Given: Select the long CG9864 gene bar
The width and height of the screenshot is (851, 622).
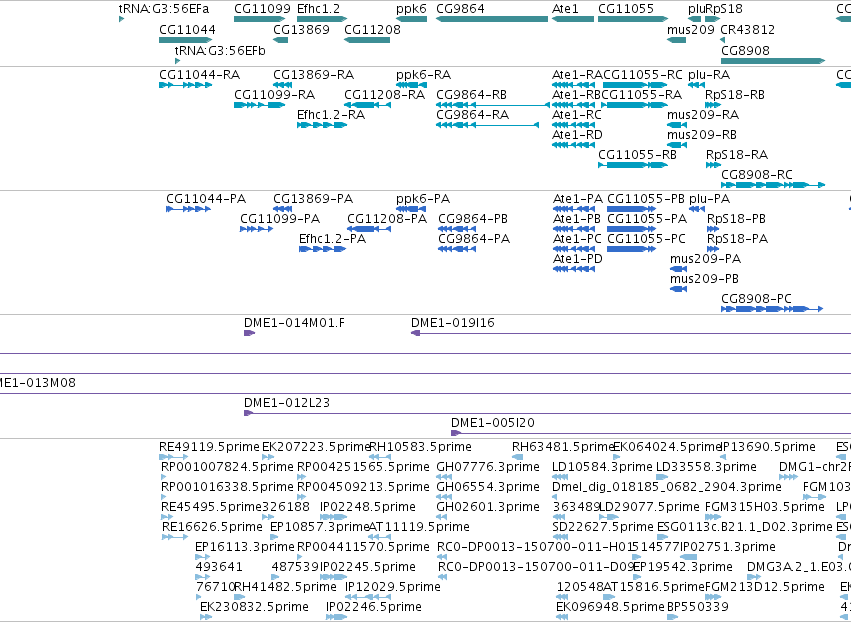Looking at the screenshot, I should pos(492,19).
